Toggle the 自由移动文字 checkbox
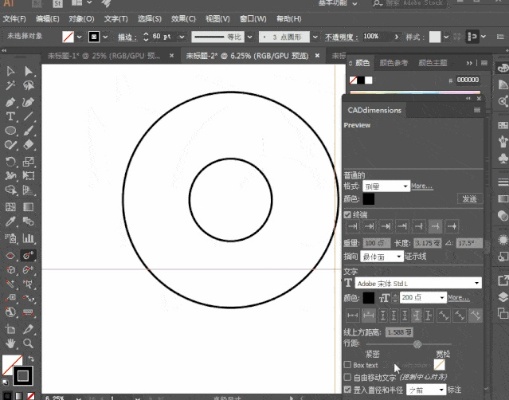The width and height of the screenshot is (509, 400). pos(347,377)
